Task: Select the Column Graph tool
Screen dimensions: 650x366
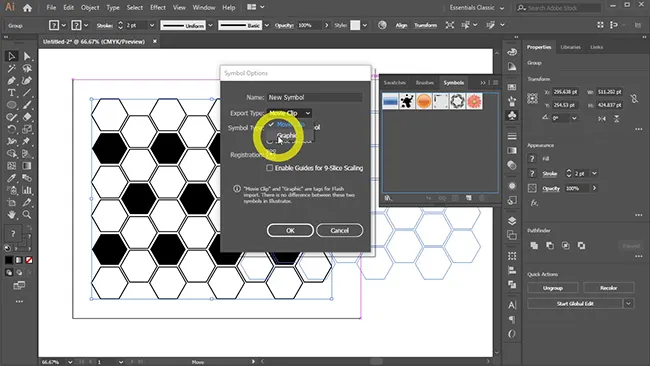Action: click(27, 190)
